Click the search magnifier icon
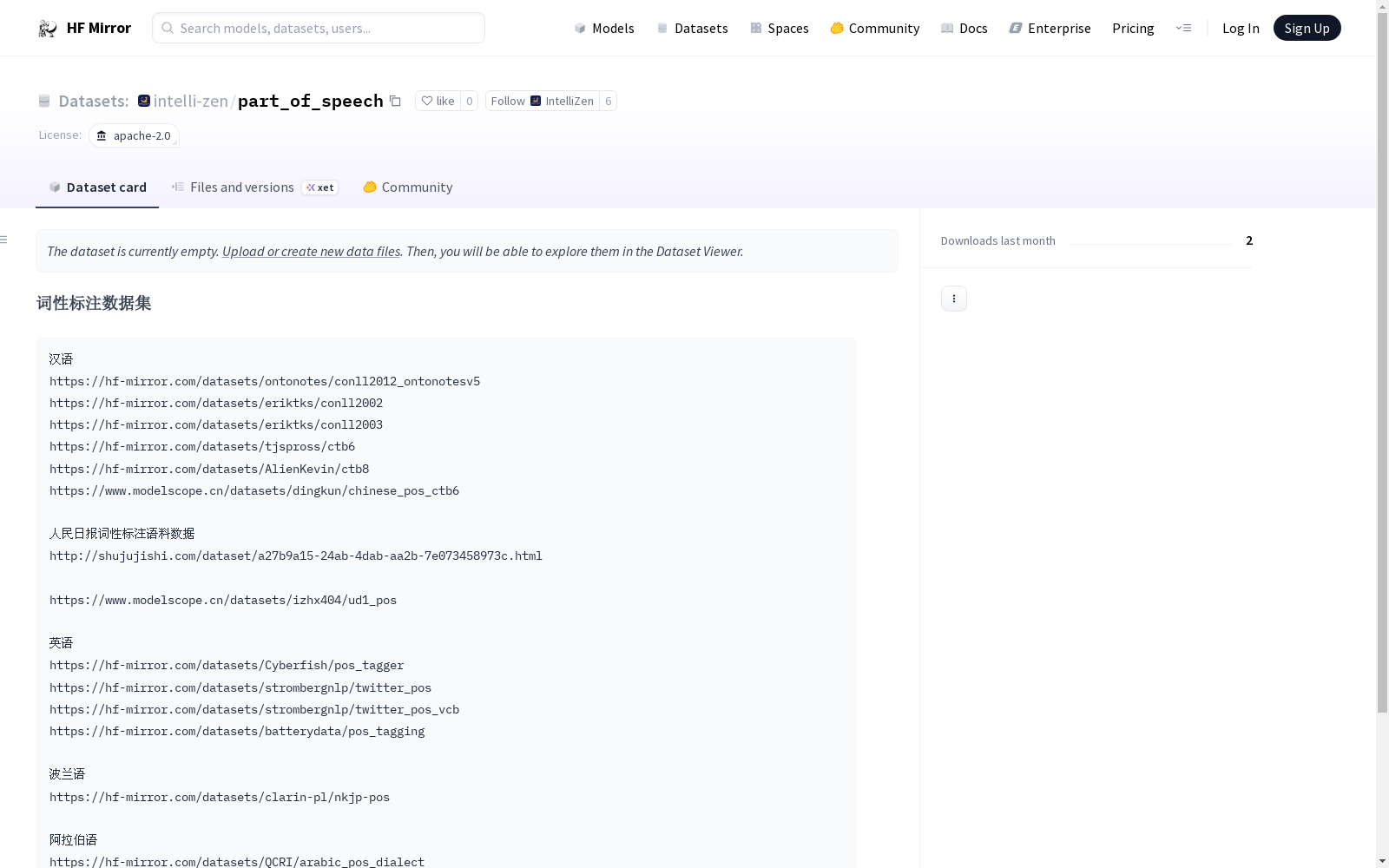 click(x=168, y=28)
